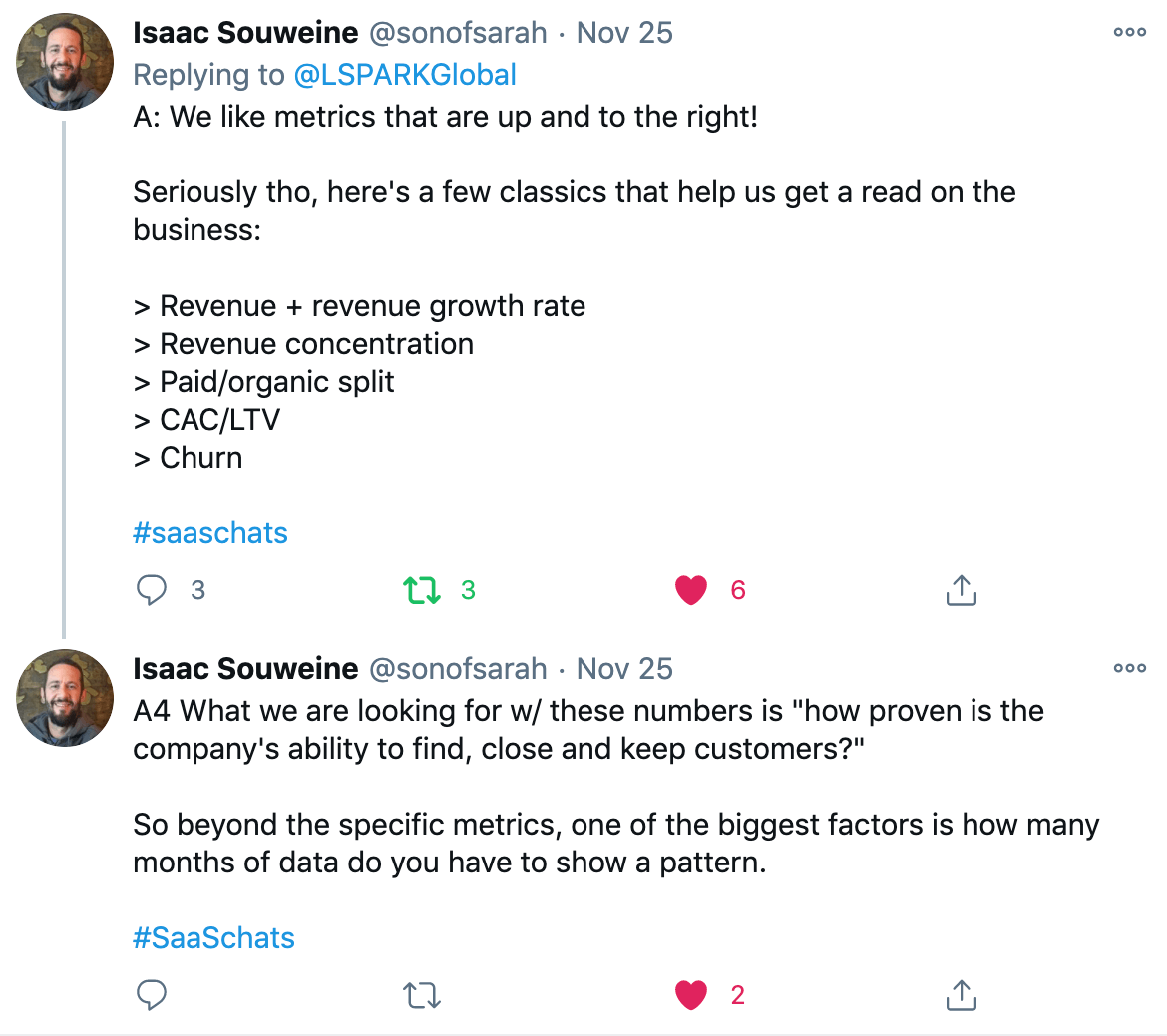1167x1036 pixels.
Task: Open Isaac Souweine's avatar on first tweet
Action: pyautogui.click(x=65, y=62)
